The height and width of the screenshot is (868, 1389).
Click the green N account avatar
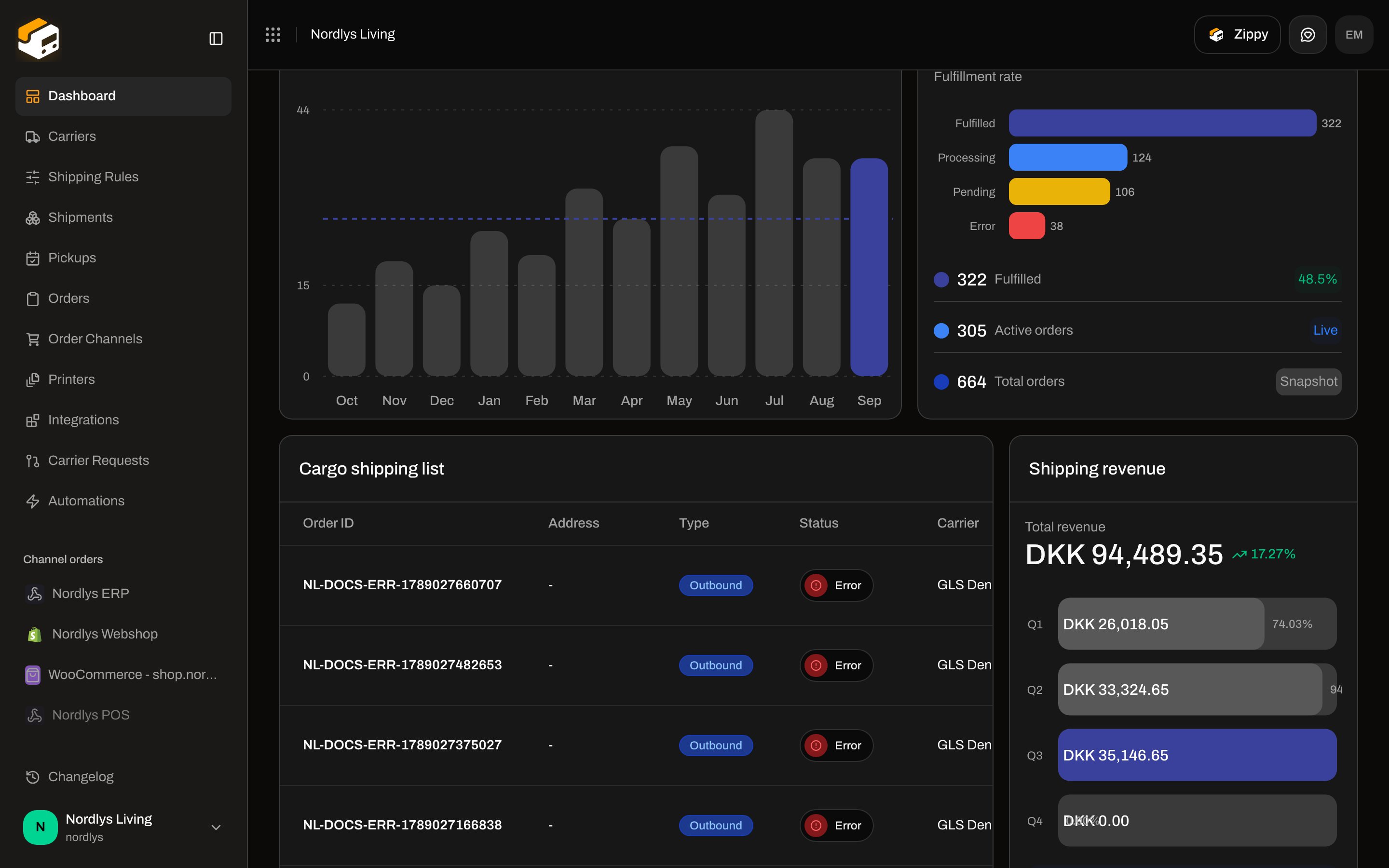pos(40,827)
